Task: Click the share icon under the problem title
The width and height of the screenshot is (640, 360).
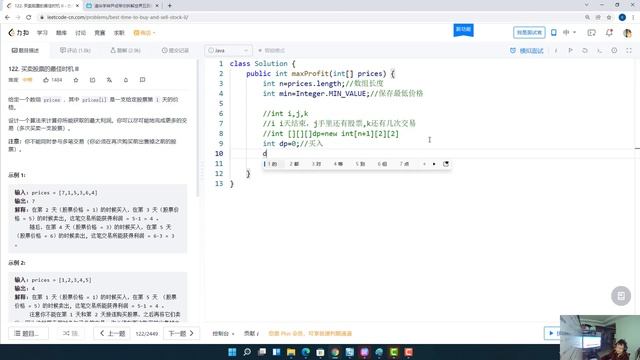Action: click(x=93, y=80)
